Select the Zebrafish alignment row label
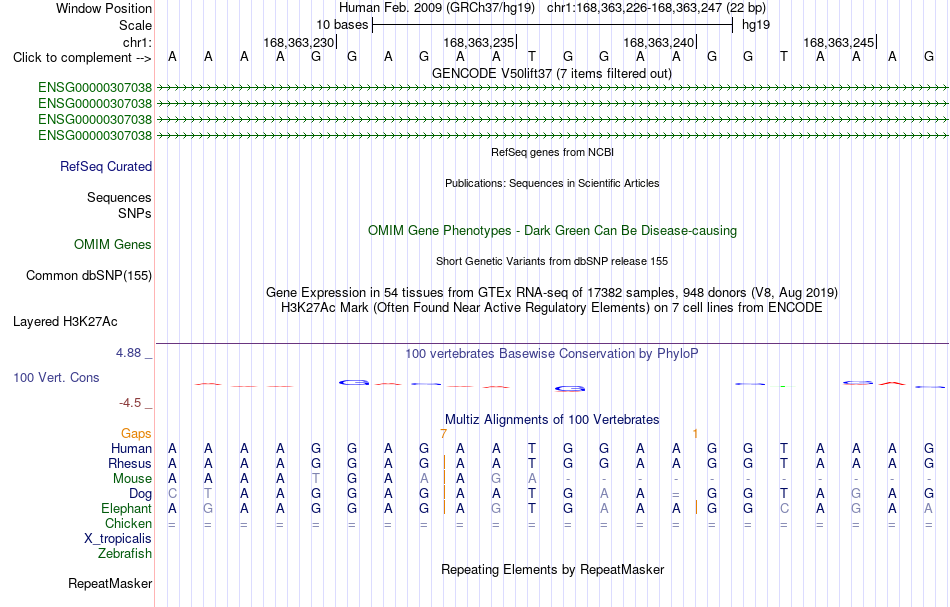Viewport: 950px width, 607px height. 125,553
